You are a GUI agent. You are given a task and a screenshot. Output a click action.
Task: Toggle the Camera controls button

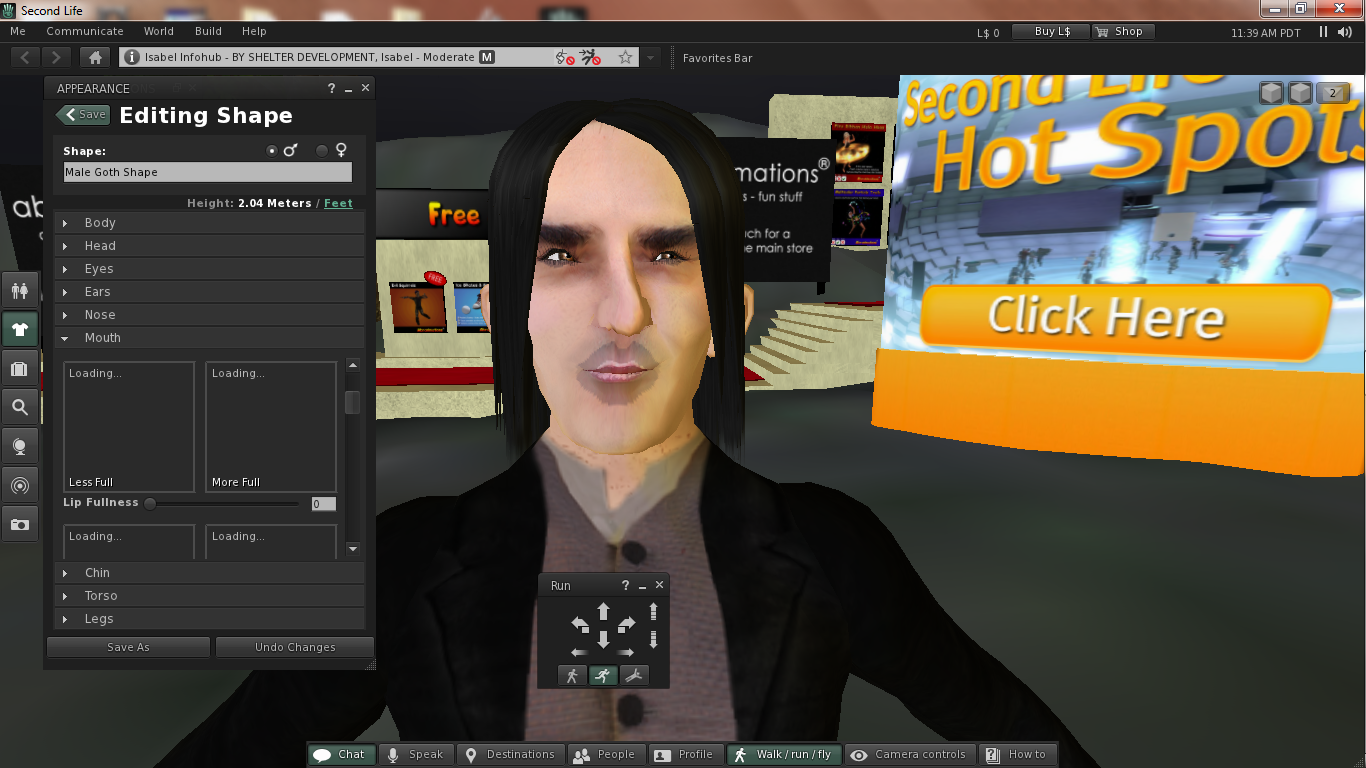click(x=910, y=755)
